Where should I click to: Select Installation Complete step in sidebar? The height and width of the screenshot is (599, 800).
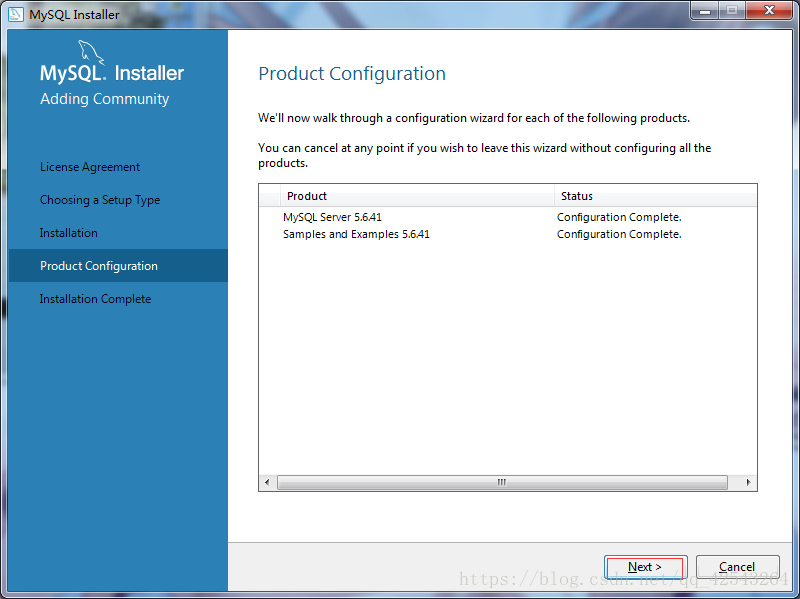coord(95,299)
